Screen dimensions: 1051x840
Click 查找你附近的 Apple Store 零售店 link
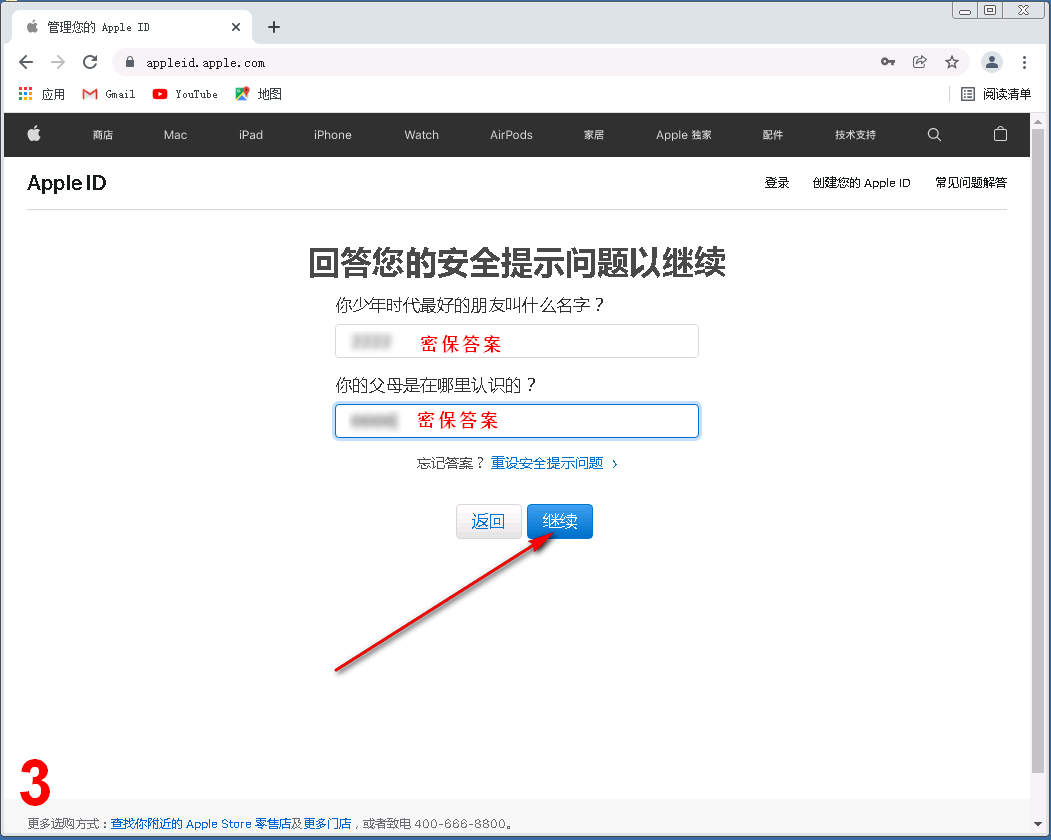point(201,823)
